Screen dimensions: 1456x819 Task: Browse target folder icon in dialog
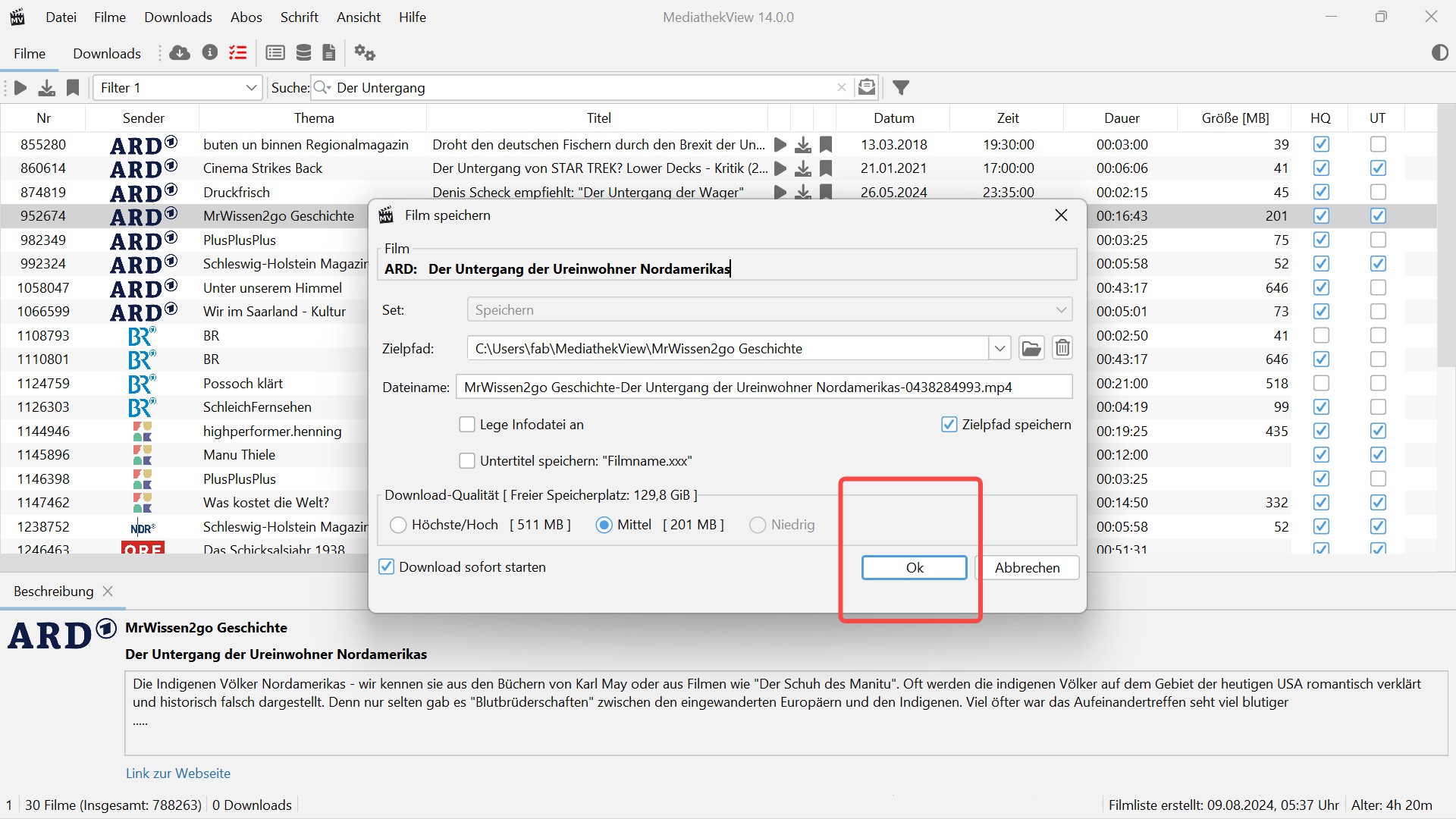(x=1031, y=348)
